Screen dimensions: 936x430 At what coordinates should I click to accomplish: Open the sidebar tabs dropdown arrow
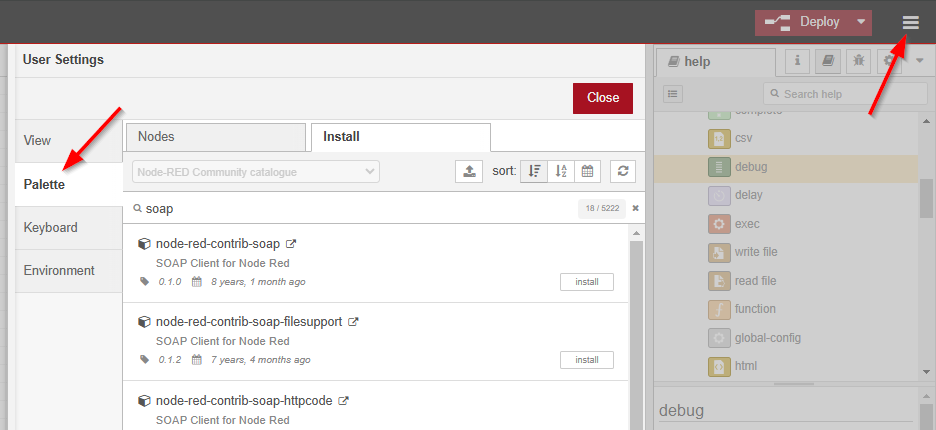(x=920, y=61)
